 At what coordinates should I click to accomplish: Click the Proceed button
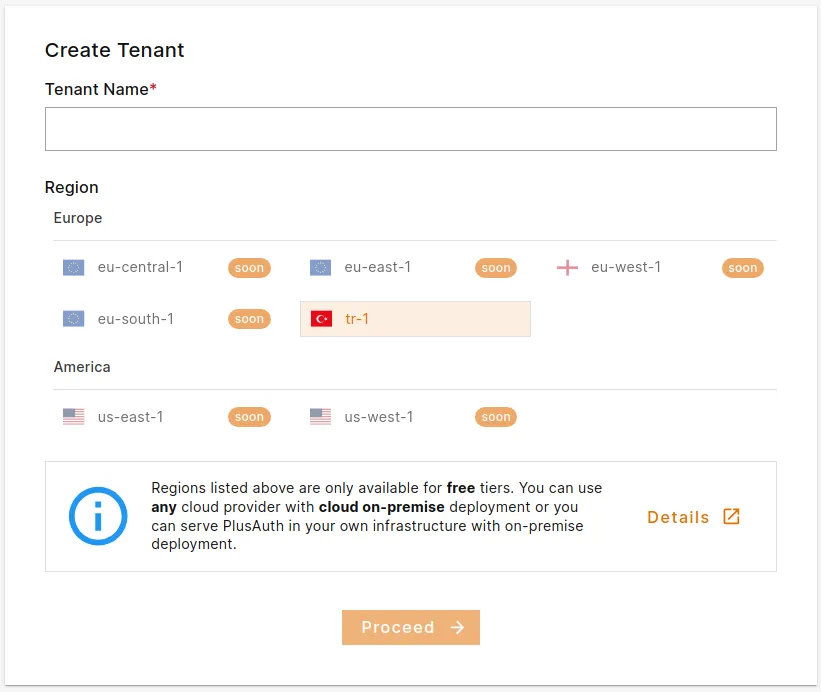tap(410, 627)
